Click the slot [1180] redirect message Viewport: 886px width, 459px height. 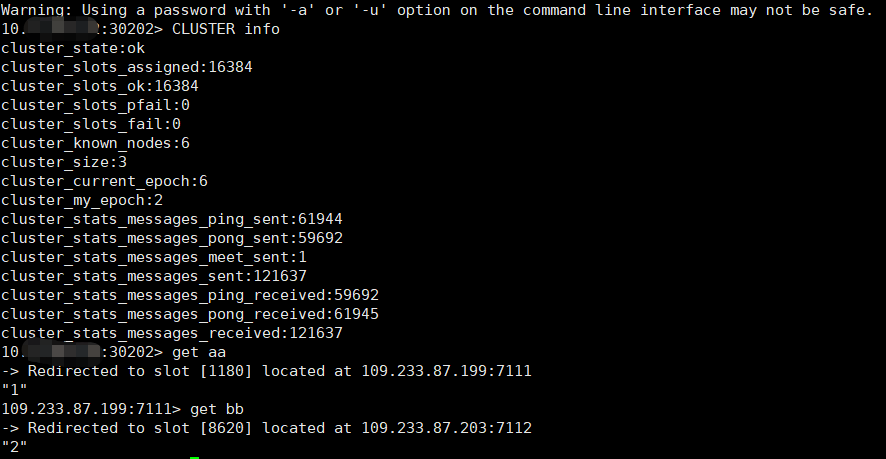click(x=267, y=371)
